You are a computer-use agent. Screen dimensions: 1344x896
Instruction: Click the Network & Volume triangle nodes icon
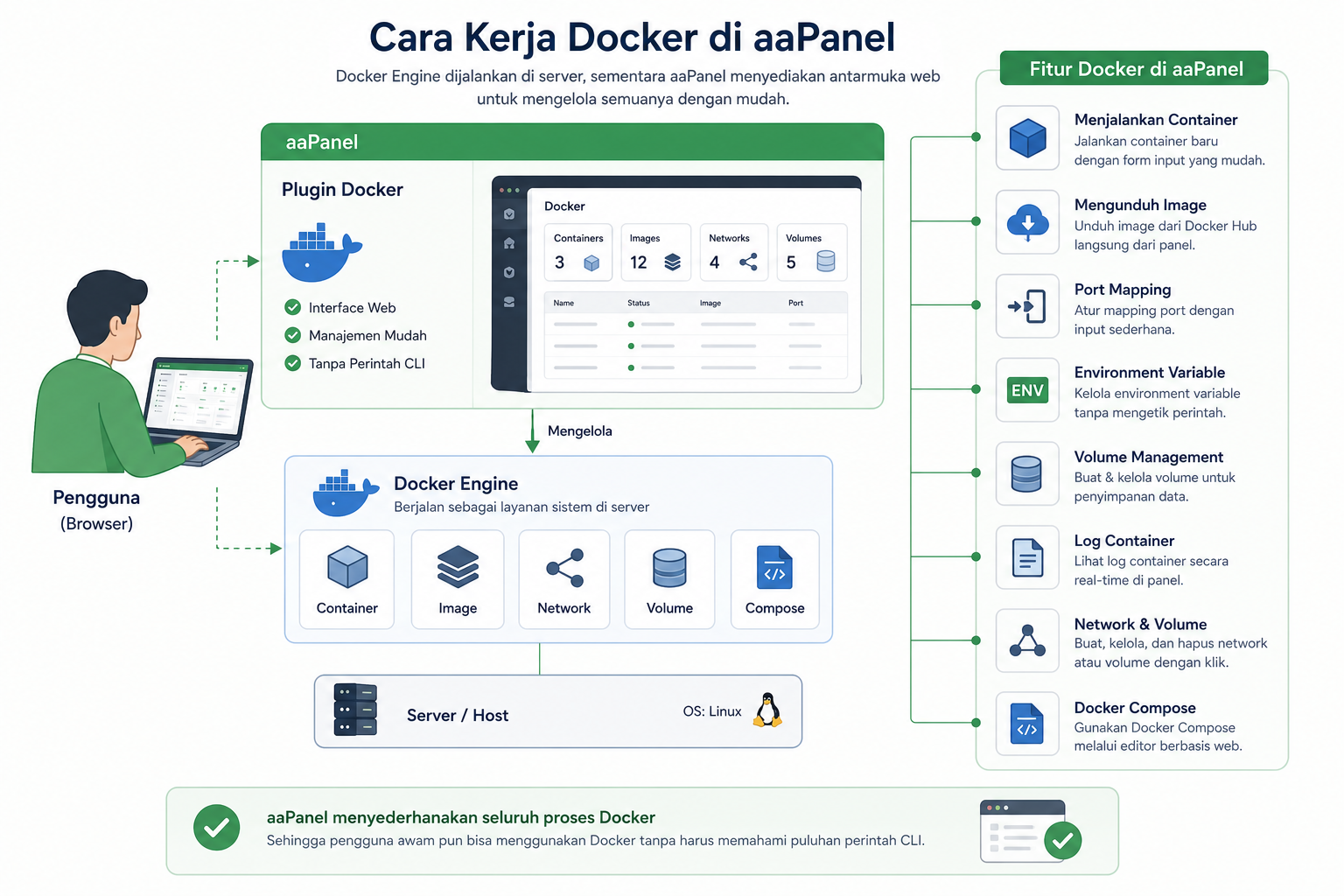coord(1027,641)
